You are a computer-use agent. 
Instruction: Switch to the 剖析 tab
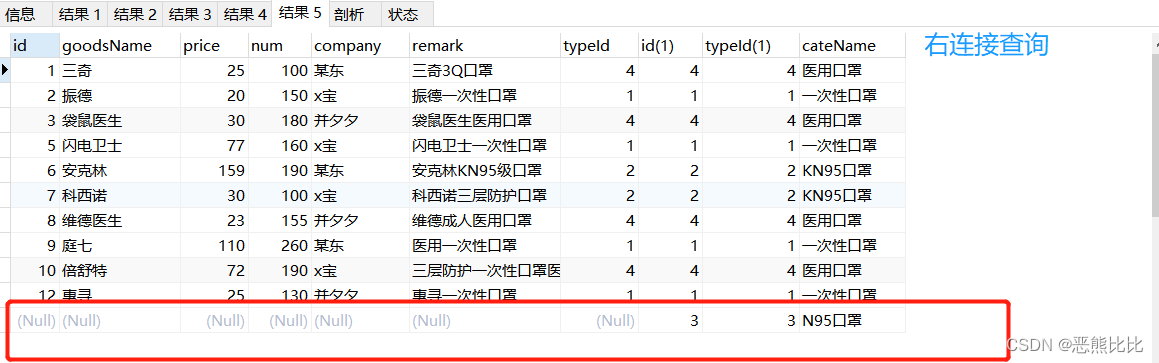355,14
